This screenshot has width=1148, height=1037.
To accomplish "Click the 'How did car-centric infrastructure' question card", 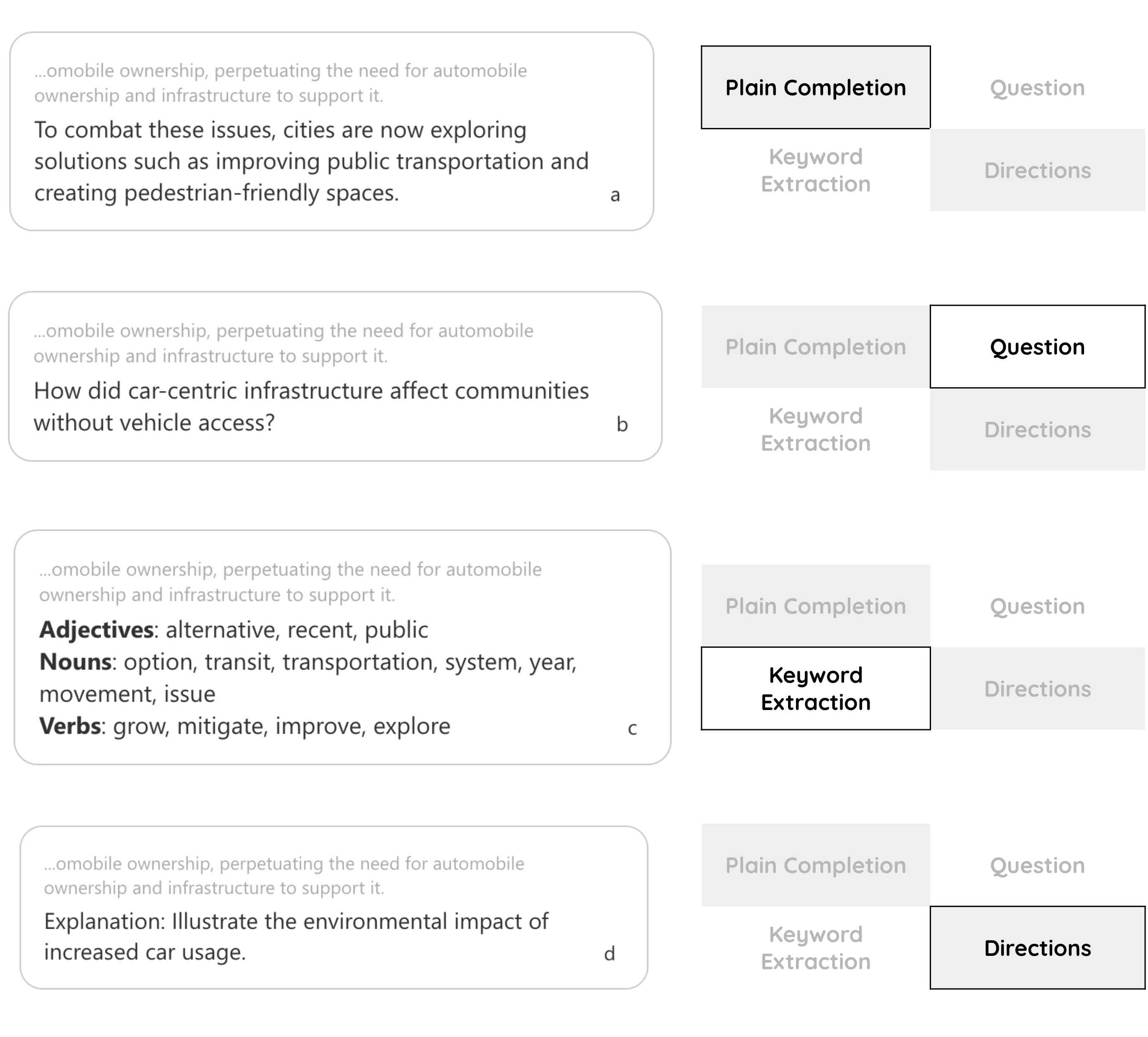I will click(335, 376).
